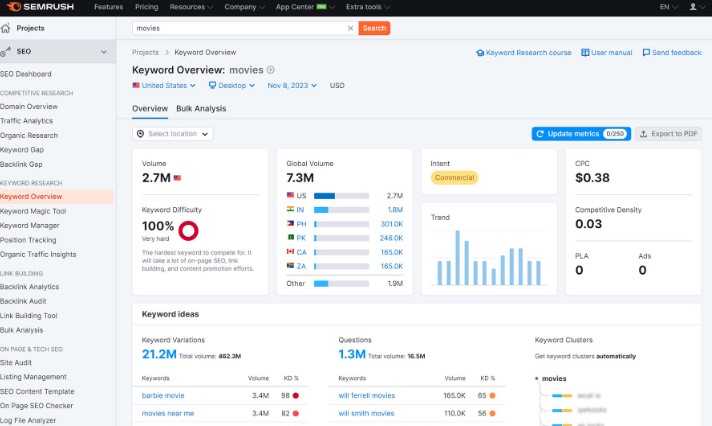Viewport: 712px width, 426px height.
Task: Click the red Keyword Difficulty ring
Action: pos(188,231)
